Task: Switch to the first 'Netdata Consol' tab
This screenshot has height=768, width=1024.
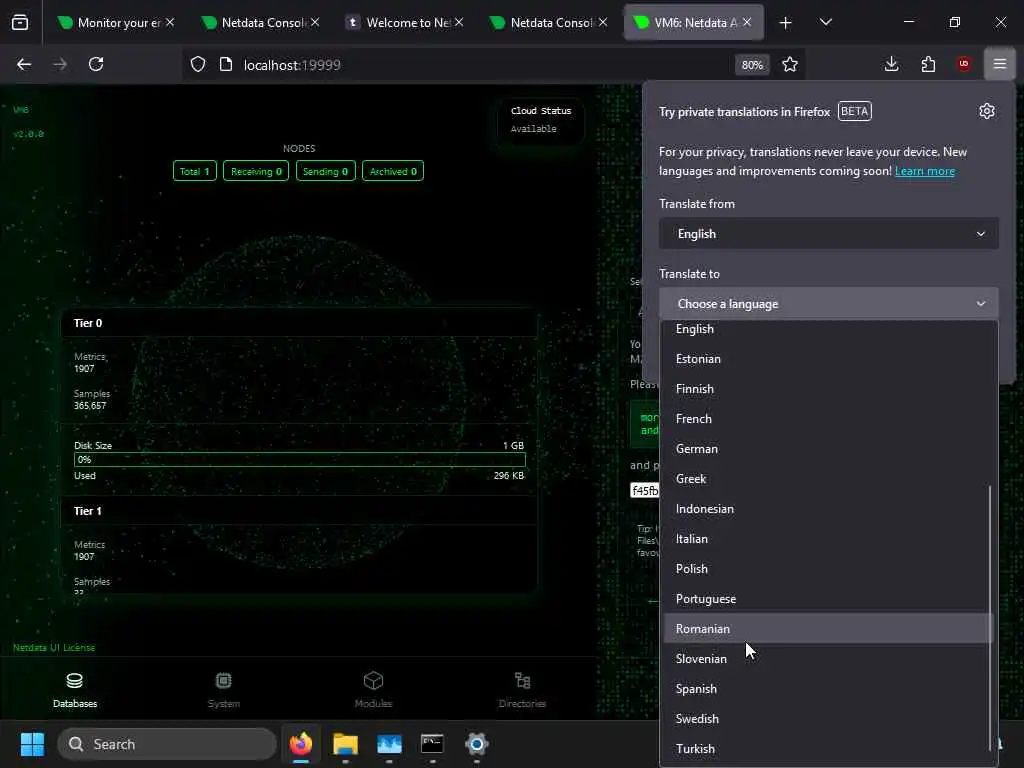Action: click(x=261, y=22)
